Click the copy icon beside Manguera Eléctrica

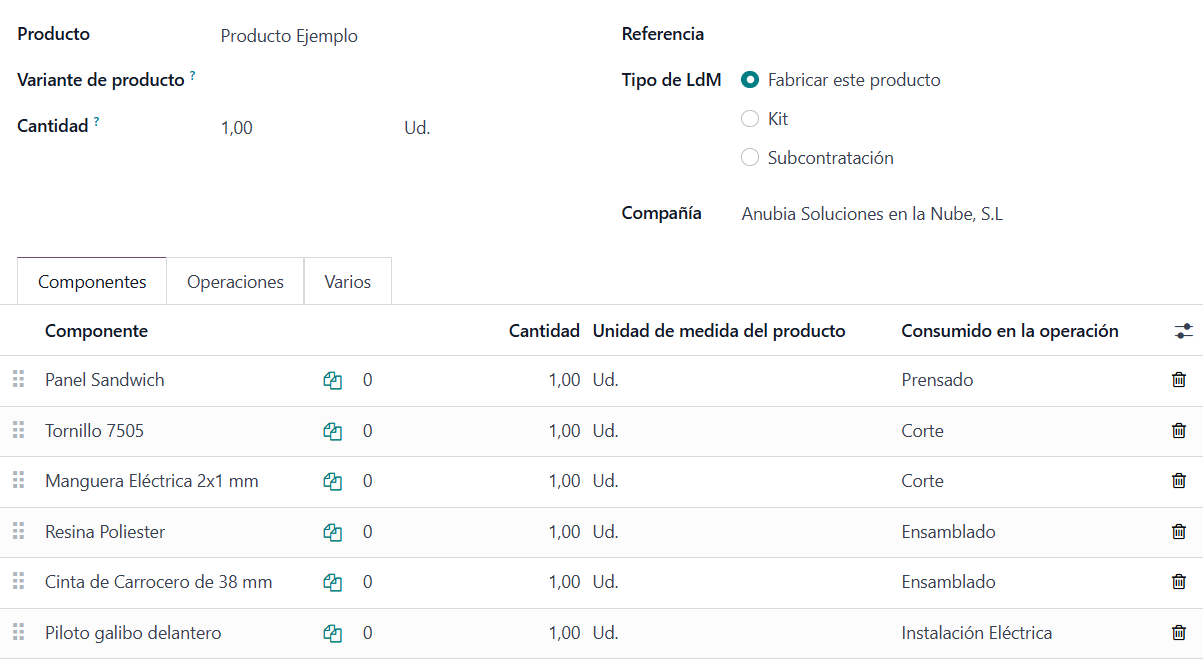pos(333,481)
